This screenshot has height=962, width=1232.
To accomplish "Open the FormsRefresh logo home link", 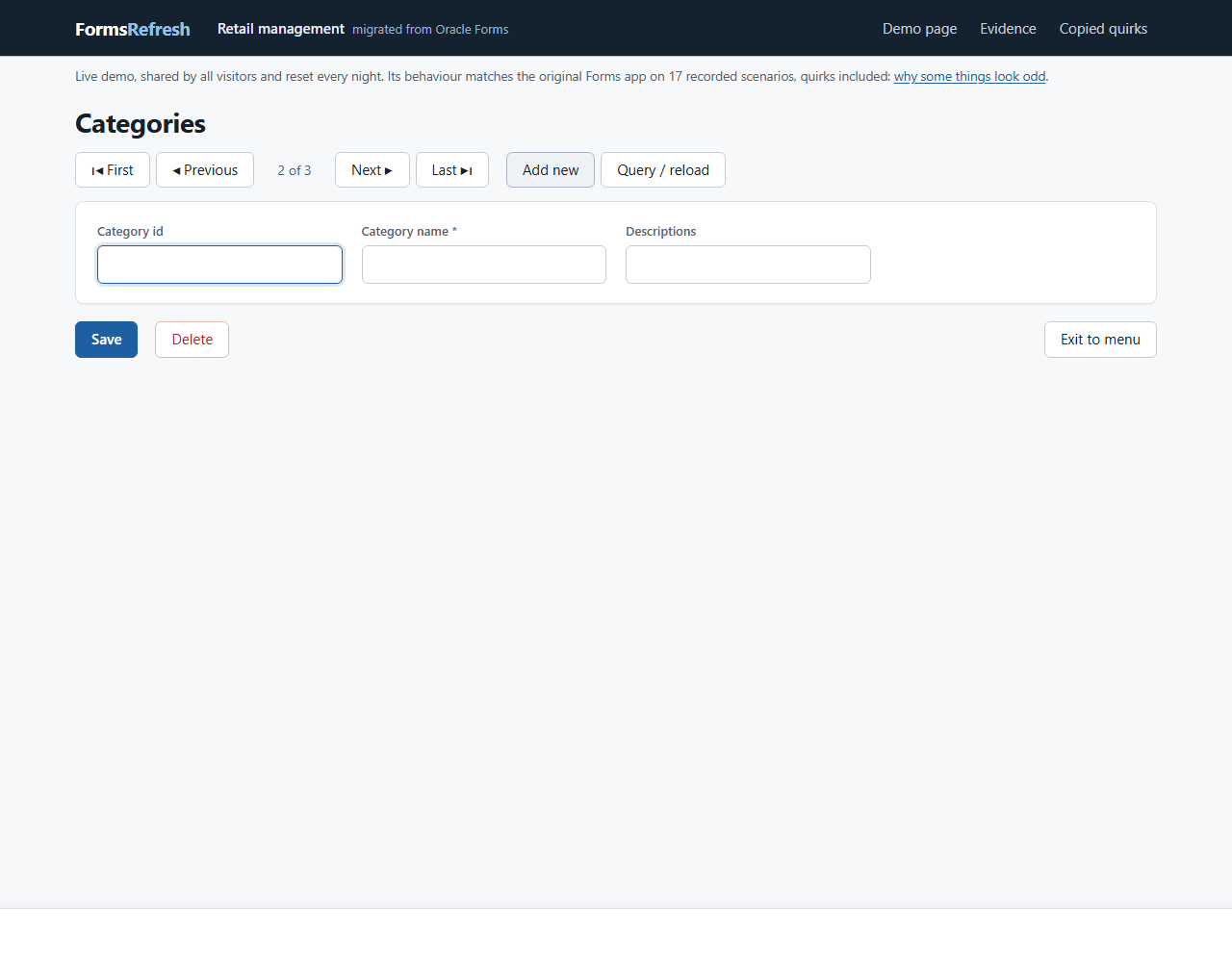I will click(x=133, y=29).
